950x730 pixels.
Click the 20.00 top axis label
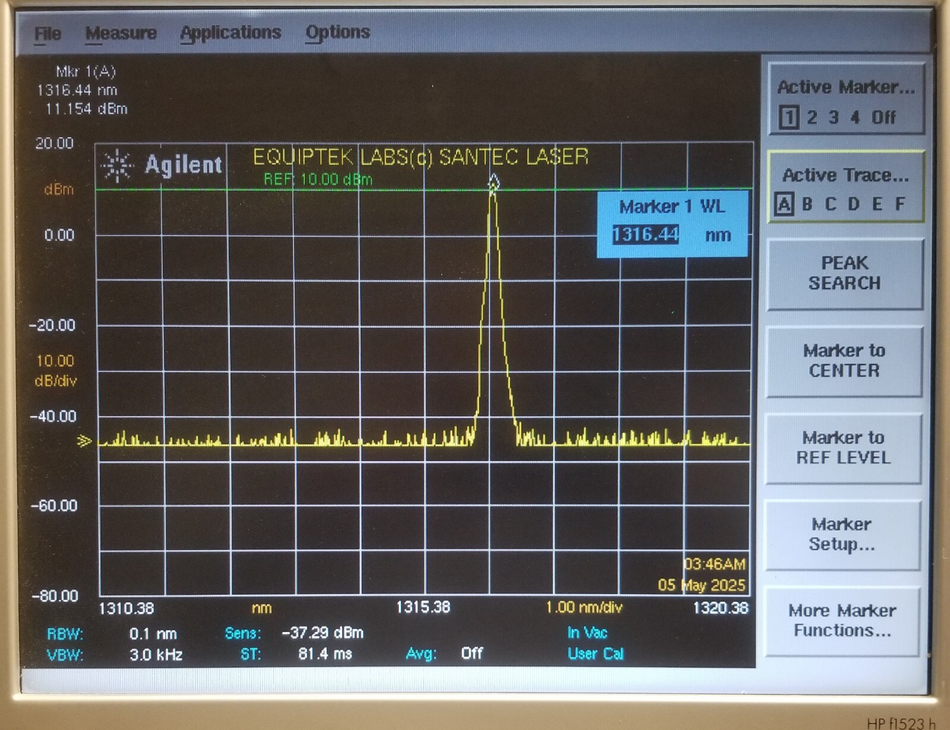pyautogui.click(x=55, y=144)
